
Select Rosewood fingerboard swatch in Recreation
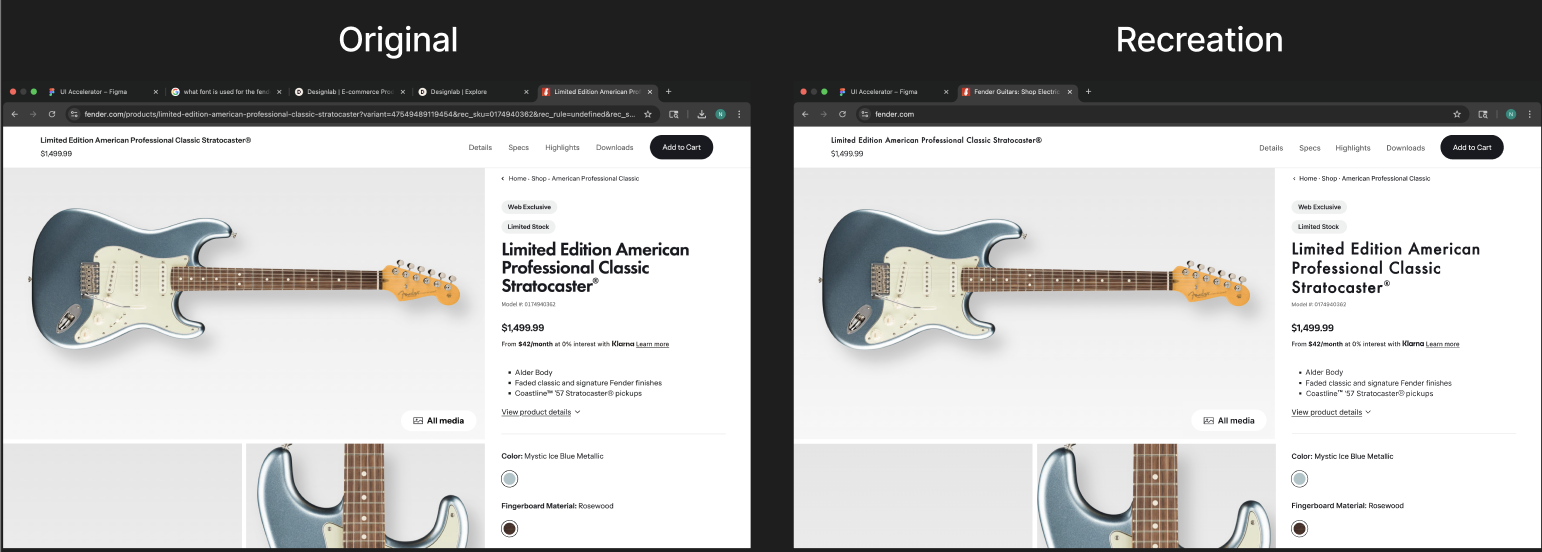click(1300, 528)
